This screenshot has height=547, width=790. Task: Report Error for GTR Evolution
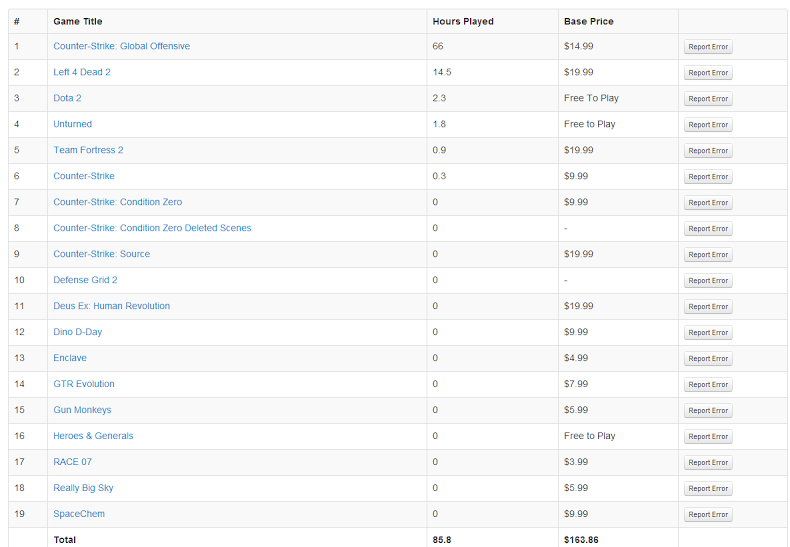click(x=708, y=385)
